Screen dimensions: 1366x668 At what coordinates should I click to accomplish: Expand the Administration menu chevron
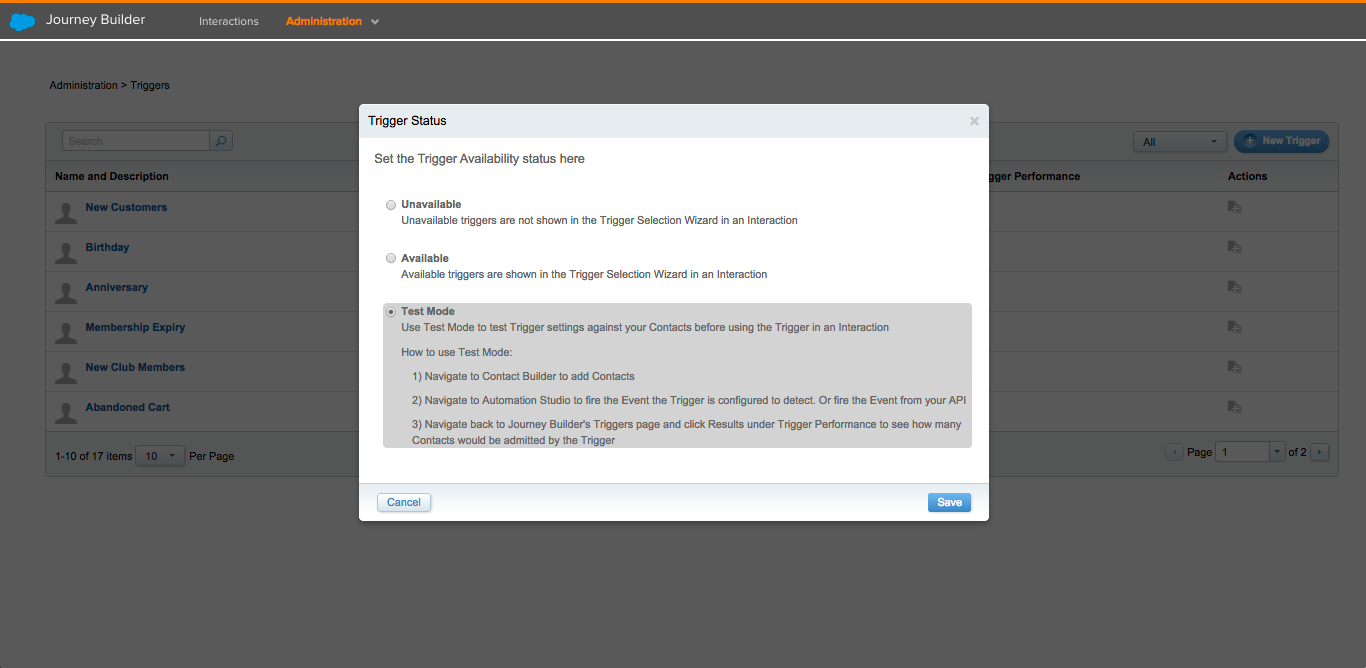[x=375, y=22]
